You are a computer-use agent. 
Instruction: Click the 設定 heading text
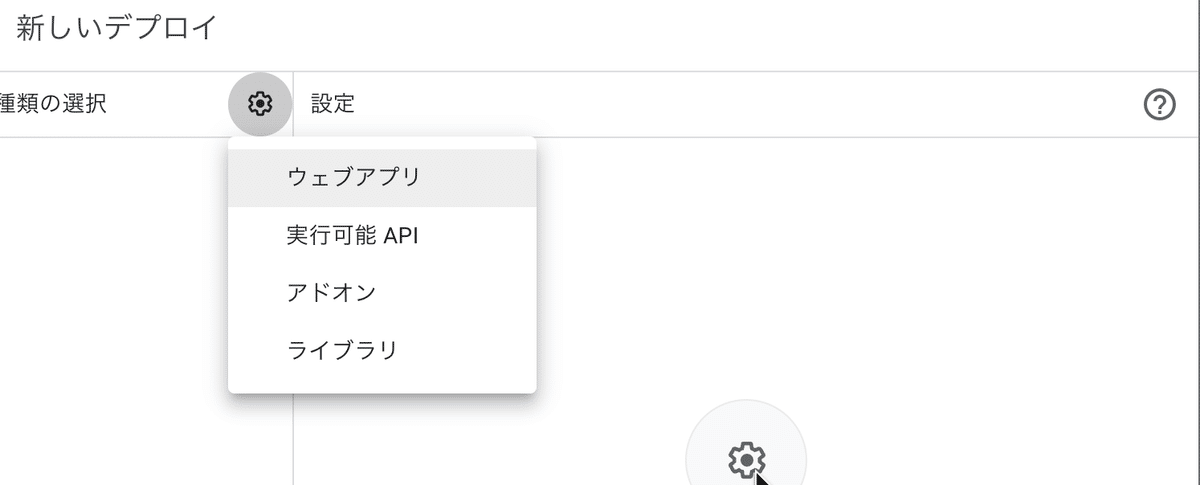[333, 104]
